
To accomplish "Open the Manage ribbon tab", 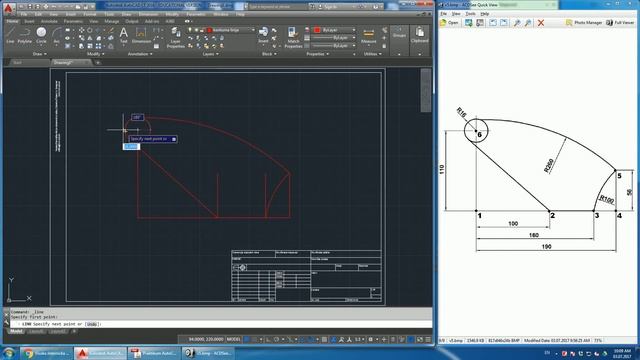I will [x=111, y=21].
